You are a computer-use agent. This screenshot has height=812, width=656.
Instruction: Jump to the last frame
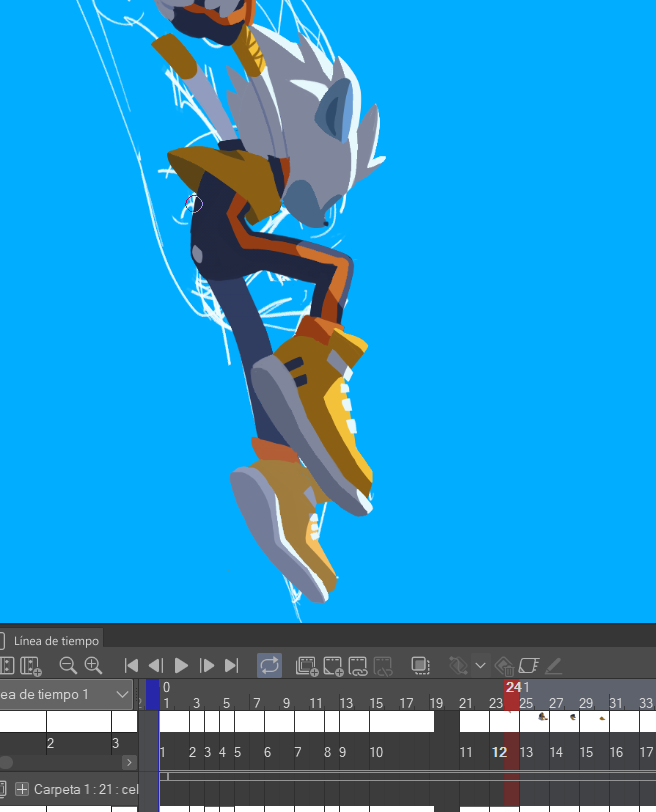tap(231, 665)
